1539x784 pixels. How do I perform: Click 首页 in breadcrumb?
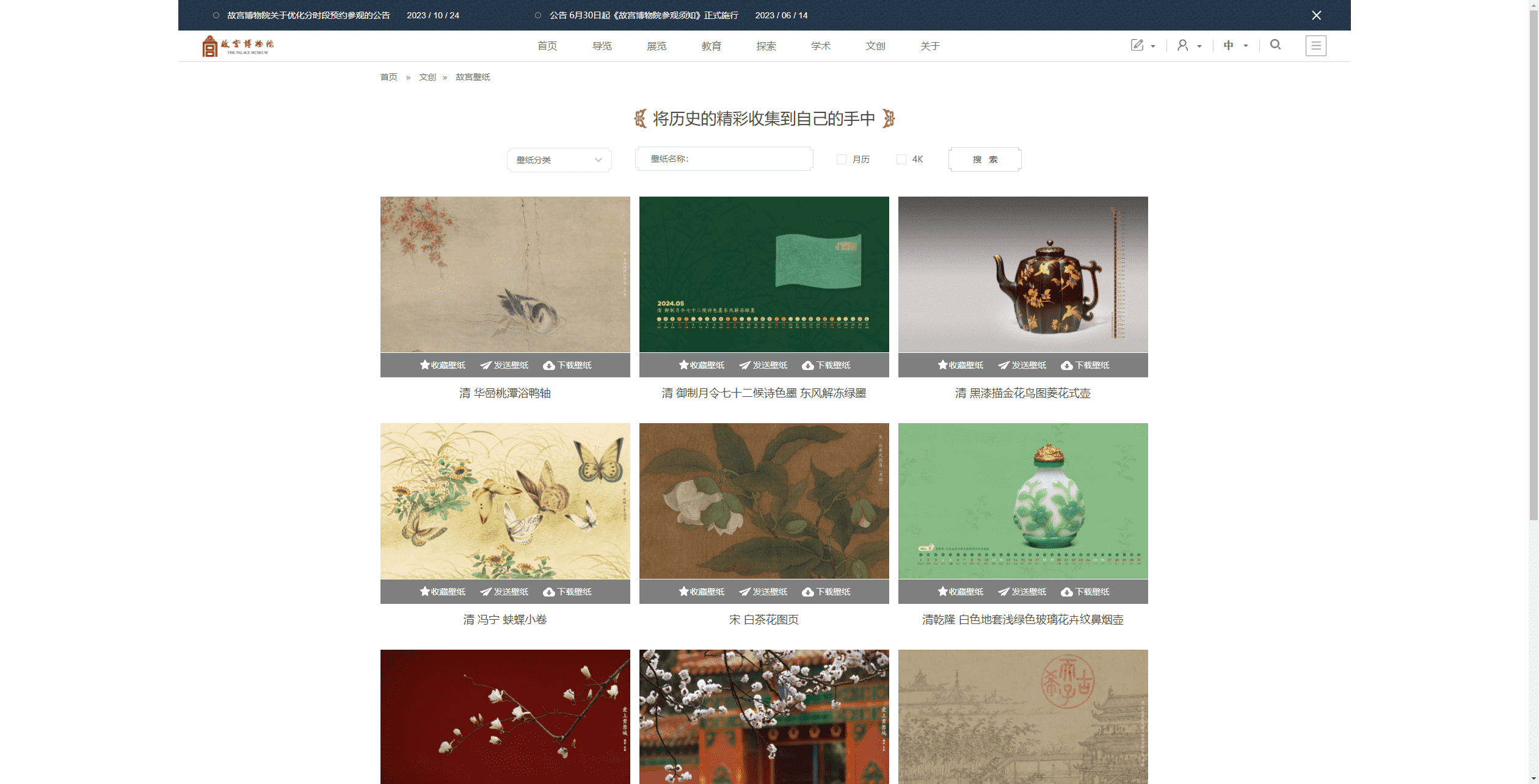click(x=388, y=77)
